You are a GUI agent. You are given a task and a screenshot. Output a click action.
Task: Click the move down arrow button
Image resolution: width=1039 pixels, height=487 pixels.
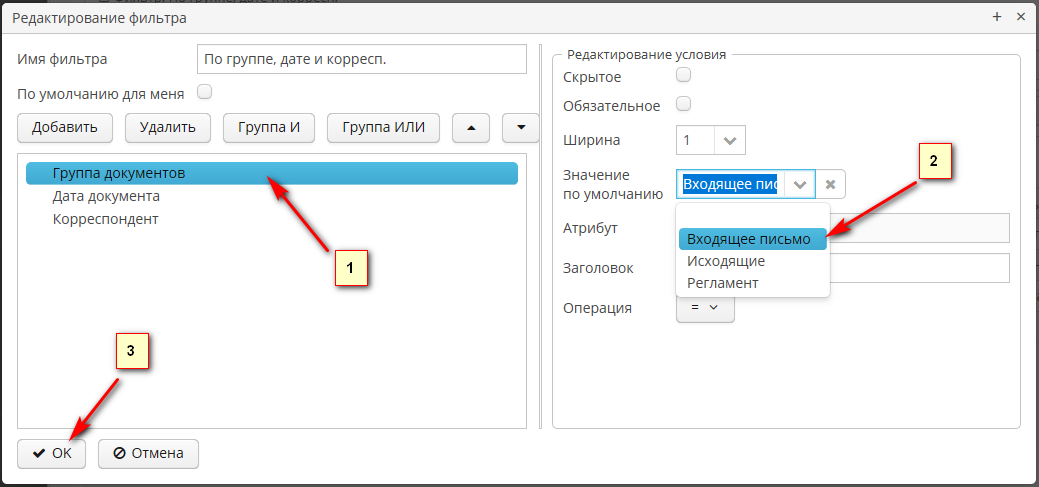[x=520, y=128]
